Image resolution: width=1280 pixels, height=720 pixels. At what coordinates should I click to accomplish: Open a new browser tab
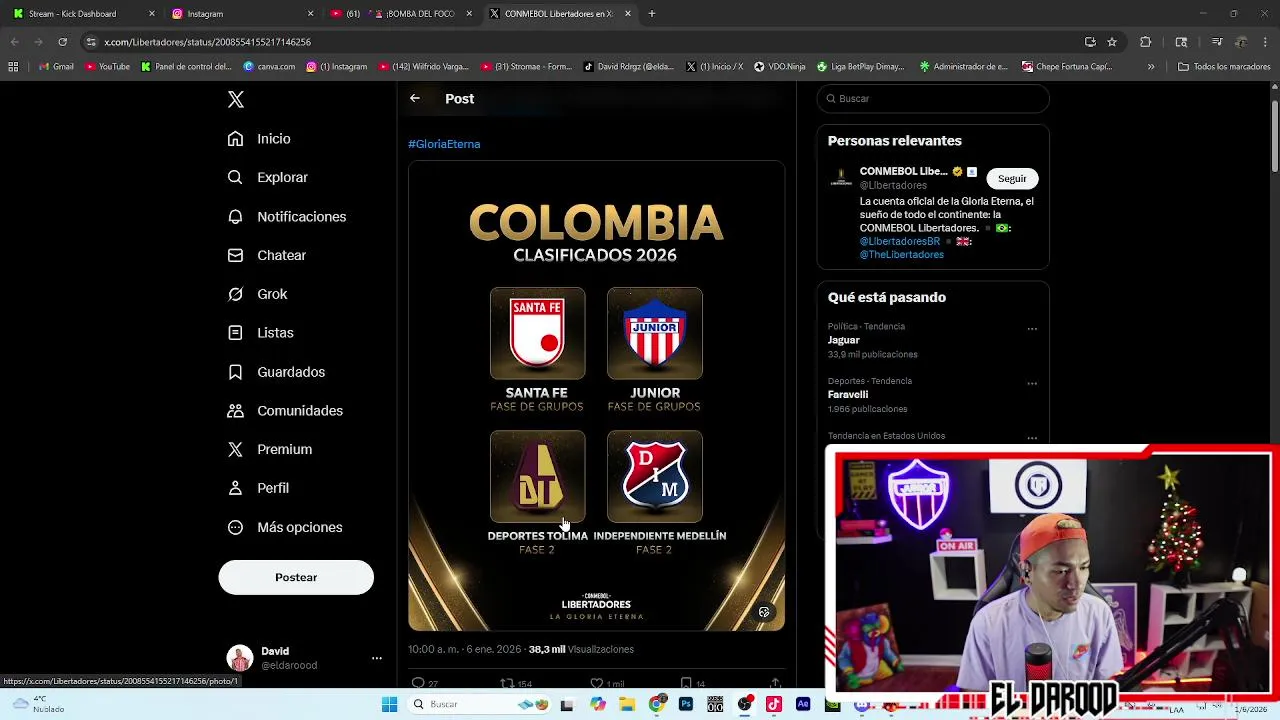tap(652, 14)
